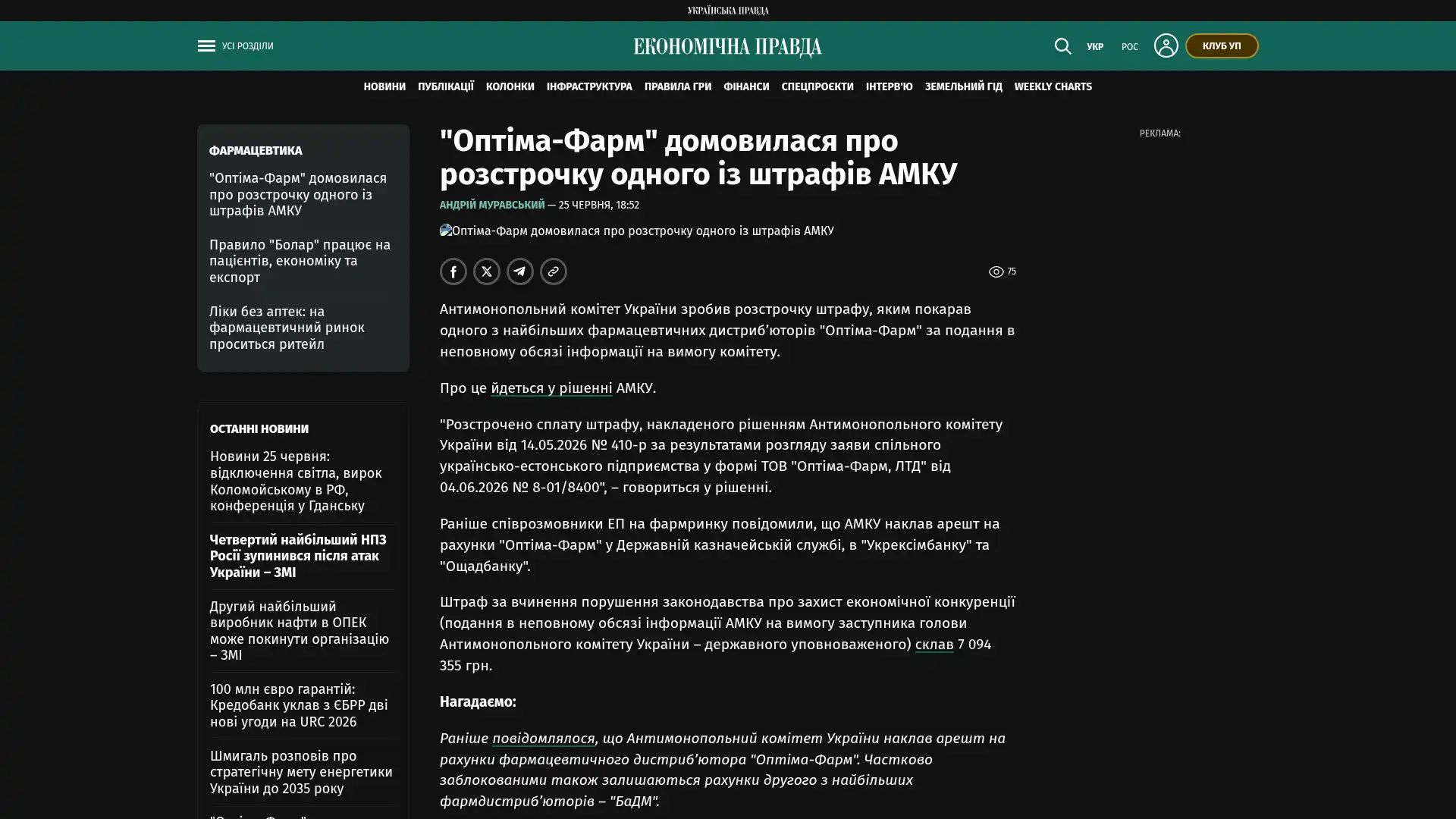This screenshot has width=1456, height=819.
Task: Open the ЗЕМЕЛЬНИЙ ГІД section
Action: 963,87
